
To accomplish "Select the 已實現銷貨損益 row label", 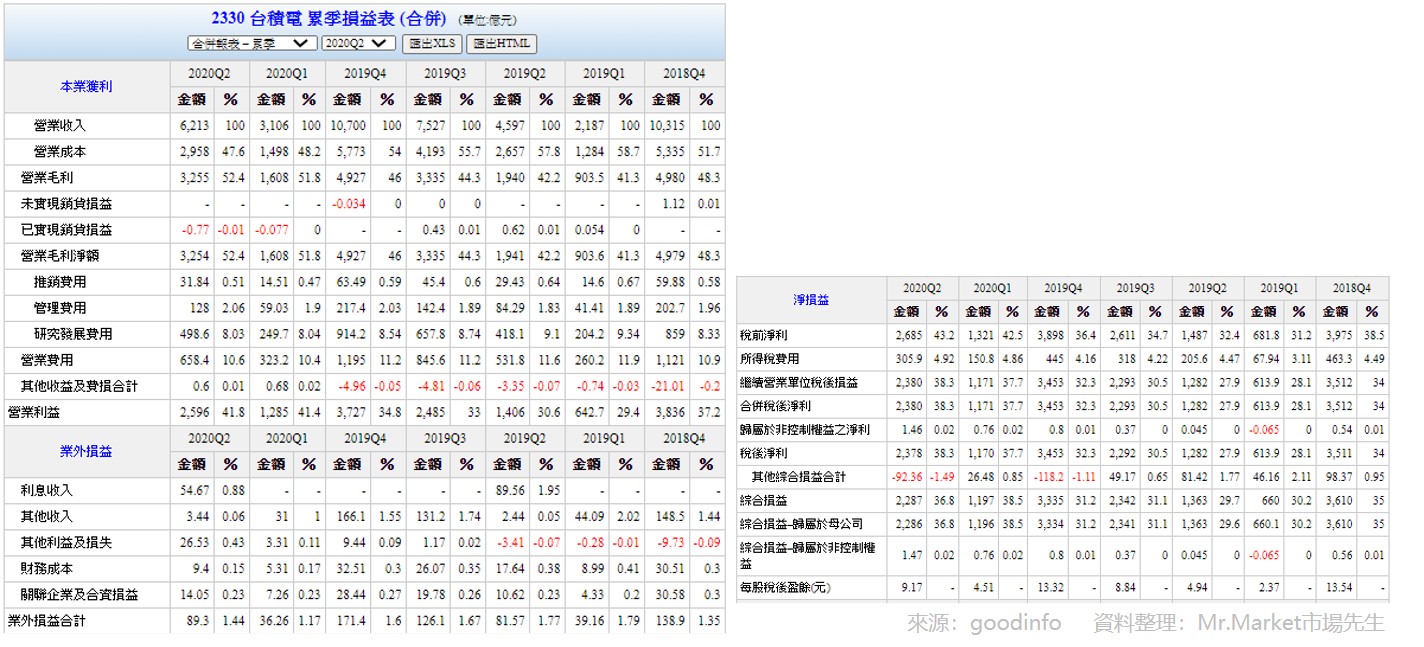I will [x=66, y=230].
